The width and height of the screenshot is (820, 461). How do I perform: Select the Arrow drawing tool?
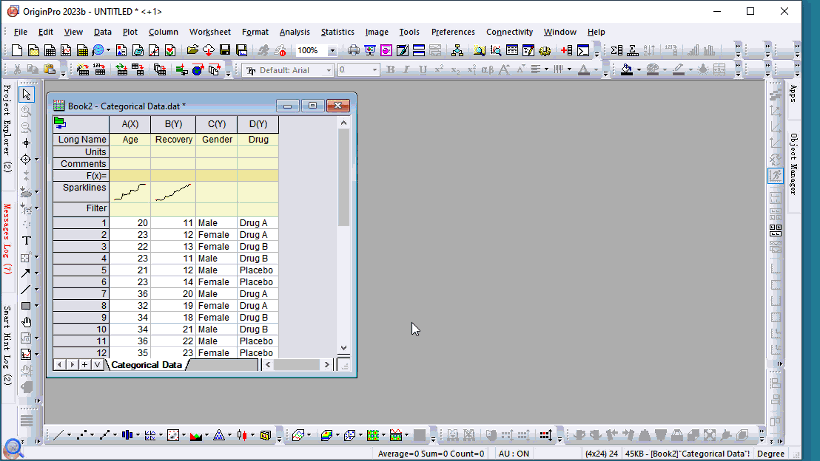tap(26, 273)
